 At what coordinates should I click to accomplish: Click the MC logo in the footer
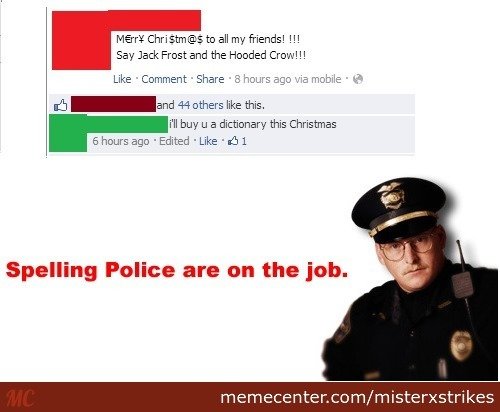pos(21,398)
